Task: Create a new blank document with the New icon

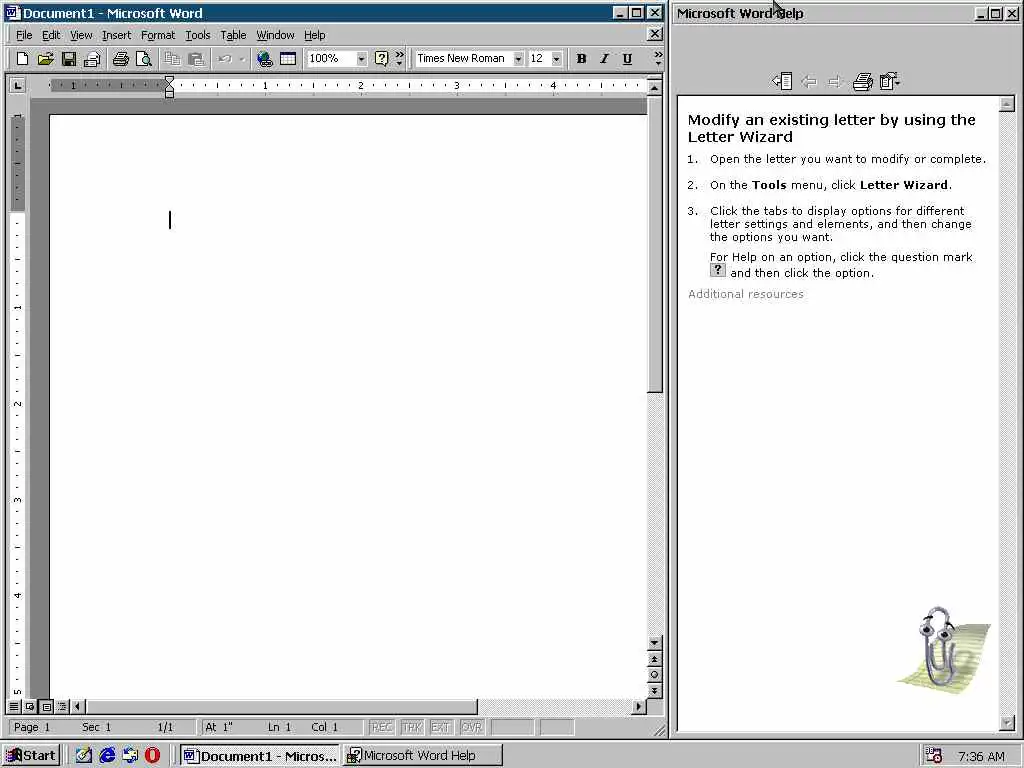Action: tap(22, 59)
